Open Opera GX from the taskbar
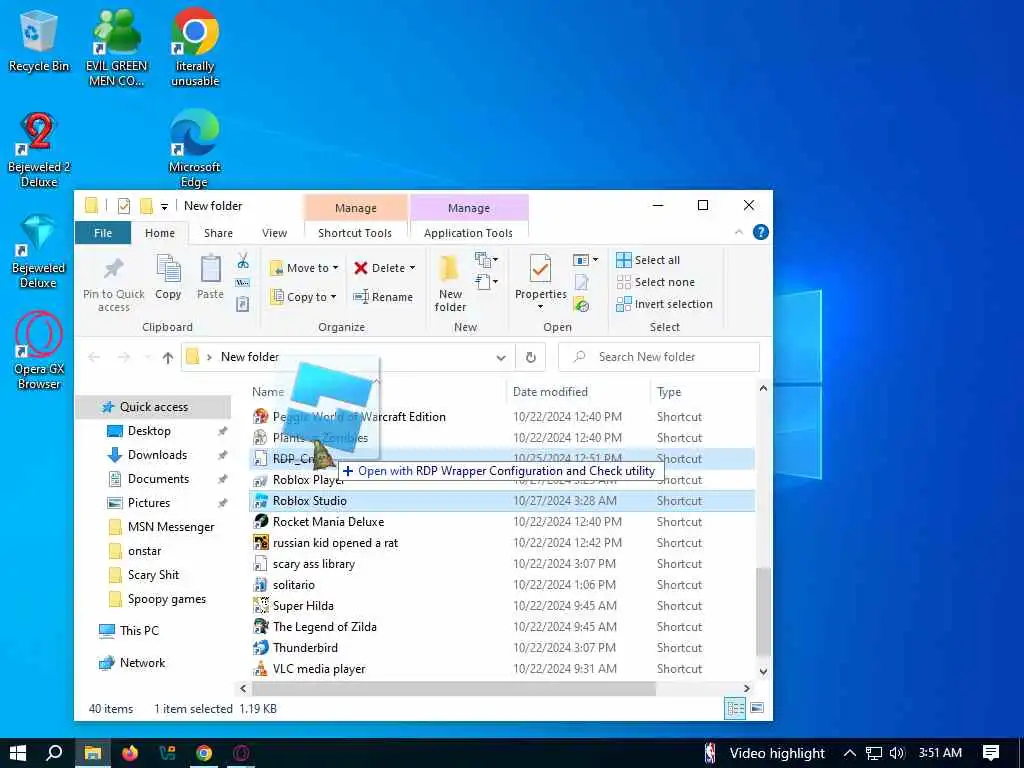Screen dimensions: 1024x768 pyautogui.click(x=241, y=753)
